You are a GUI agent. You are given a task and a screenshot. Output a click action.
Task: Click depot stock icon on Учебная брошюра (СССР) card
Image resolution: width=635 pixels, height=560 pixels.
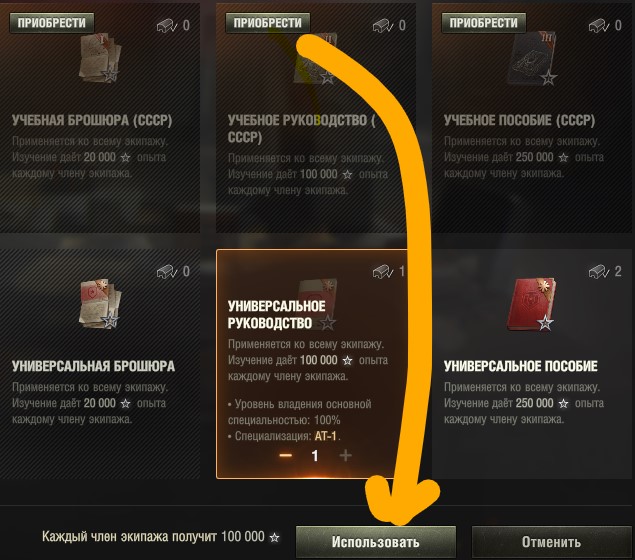coord(167,26)
